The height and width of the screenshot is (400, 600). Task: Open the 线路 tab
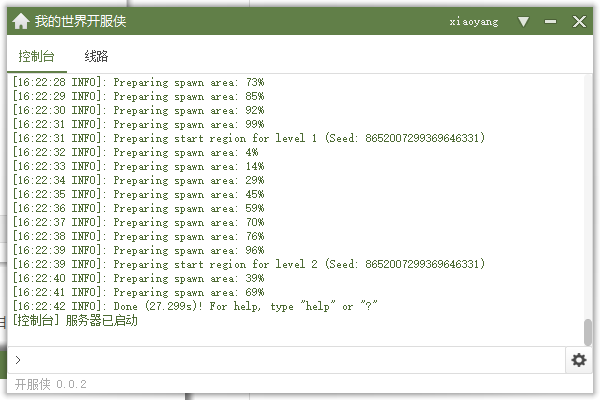coord(97,57)
